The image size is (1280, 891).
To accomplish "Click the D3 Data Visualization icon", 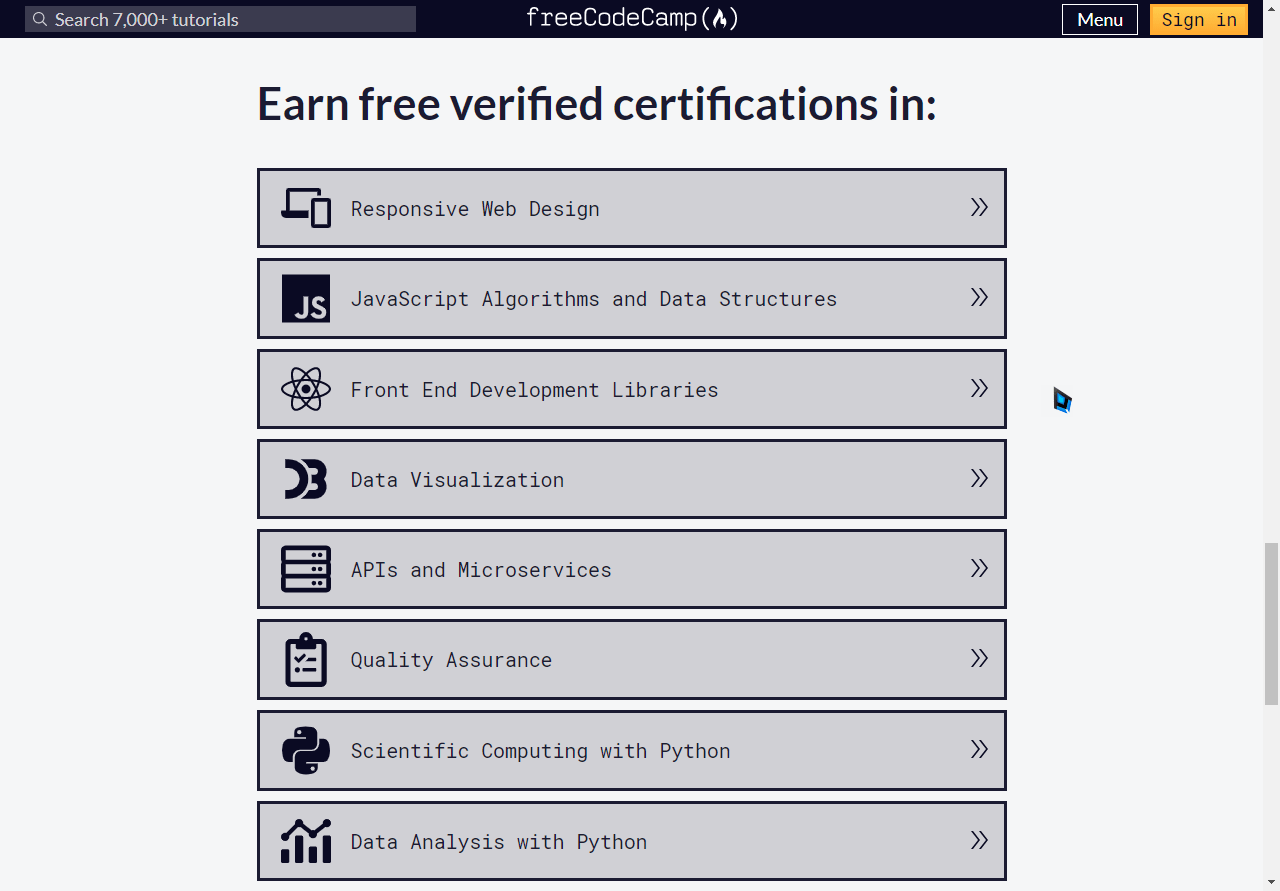I will [306, 479].
